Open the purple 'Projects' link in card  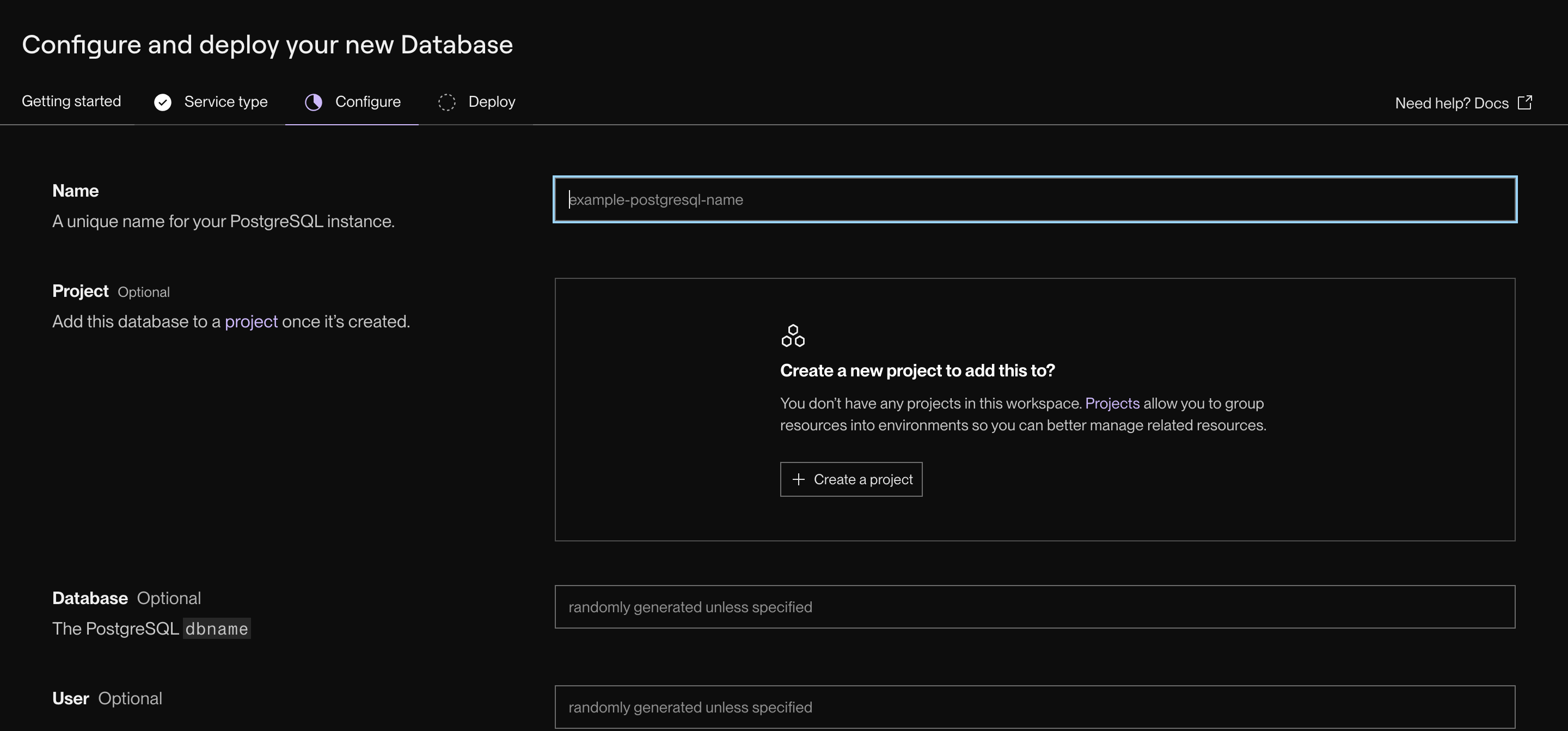pyautogui.click(x=1112, y=403)
